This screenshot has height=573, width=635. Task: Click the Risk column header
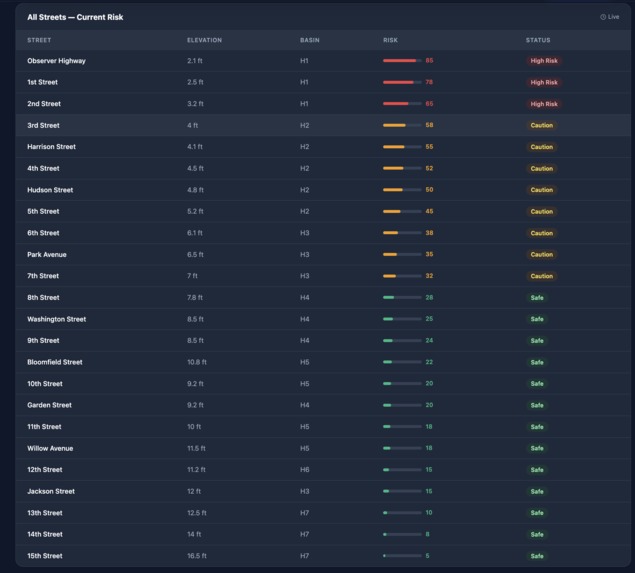tap(390, 40)
